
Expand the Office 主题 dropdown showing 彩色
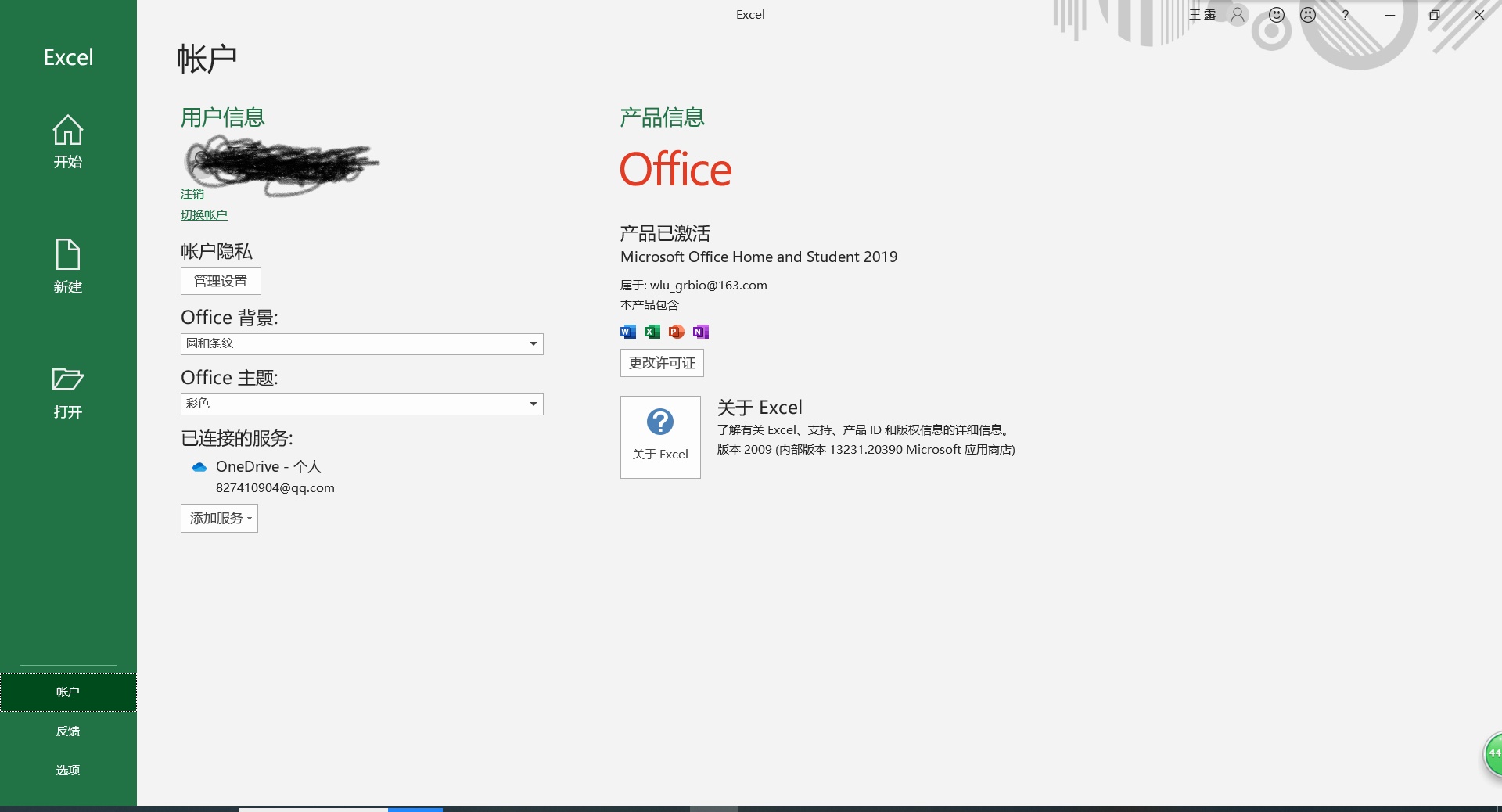pos(362,404)
